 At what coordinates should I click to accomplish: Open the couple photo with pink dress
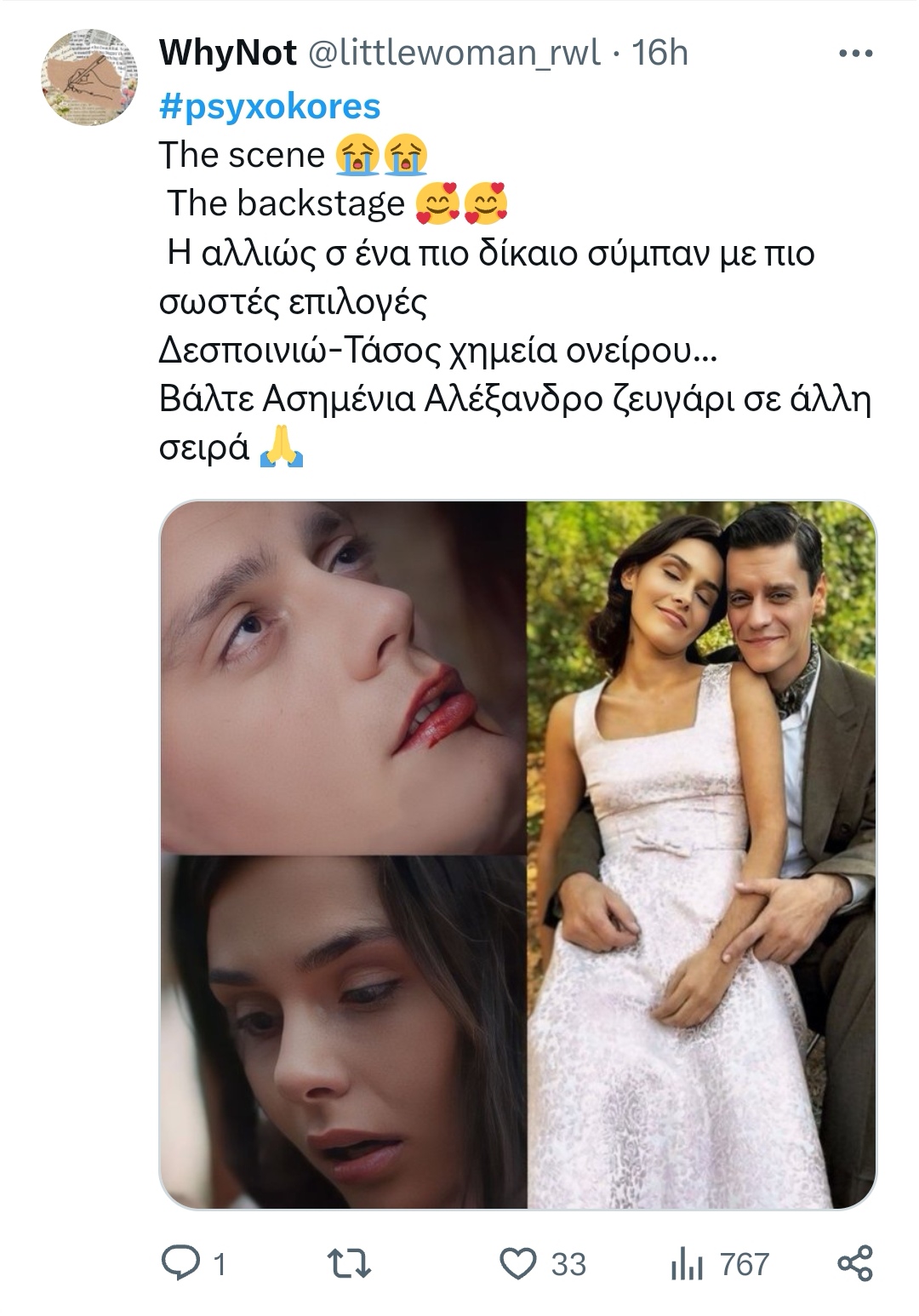tap(701, 854)
